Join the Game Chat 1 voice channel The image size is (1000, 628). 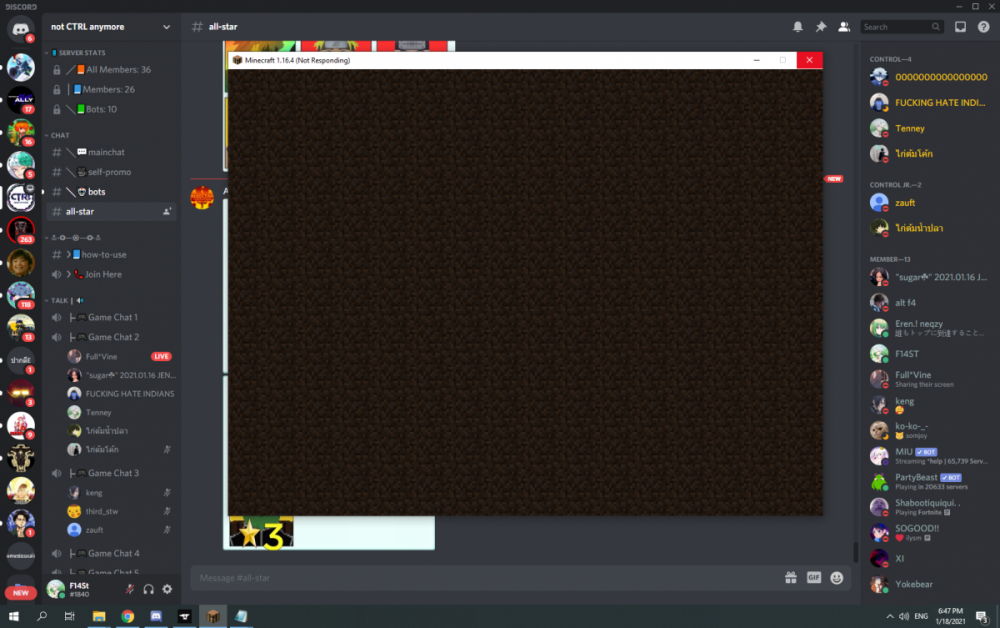pos(112,317)
